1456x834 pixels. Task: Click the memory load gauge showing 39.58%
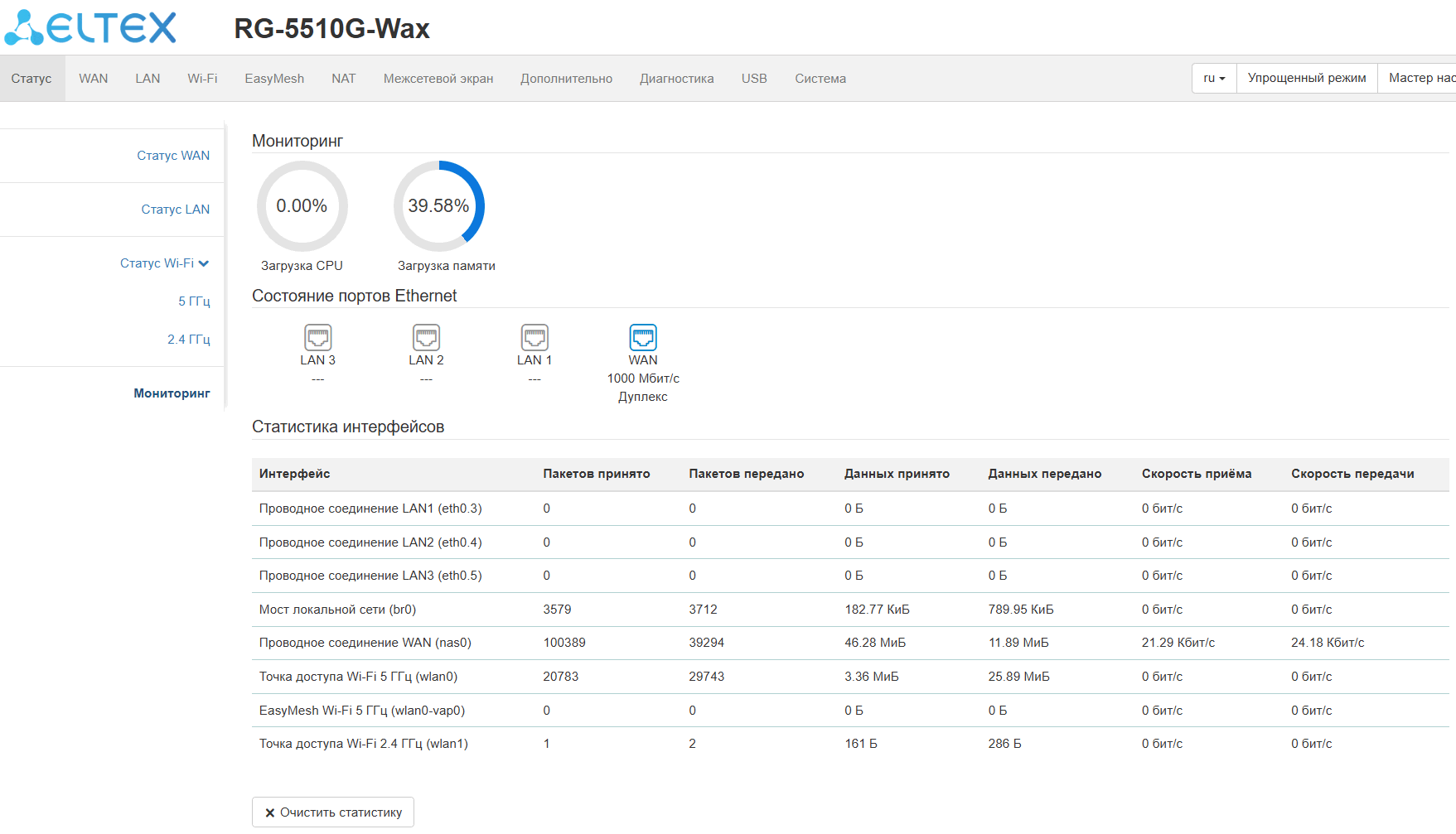(x=438, y=206)
